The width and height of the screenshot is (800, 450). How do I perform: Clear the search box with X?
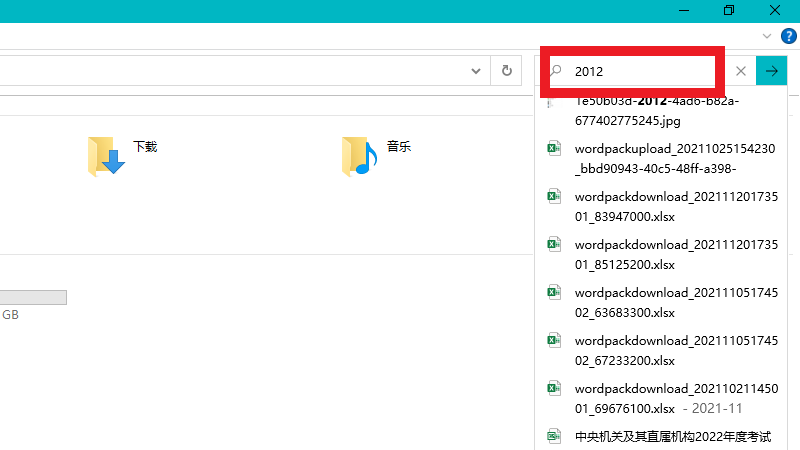point(741,71)
